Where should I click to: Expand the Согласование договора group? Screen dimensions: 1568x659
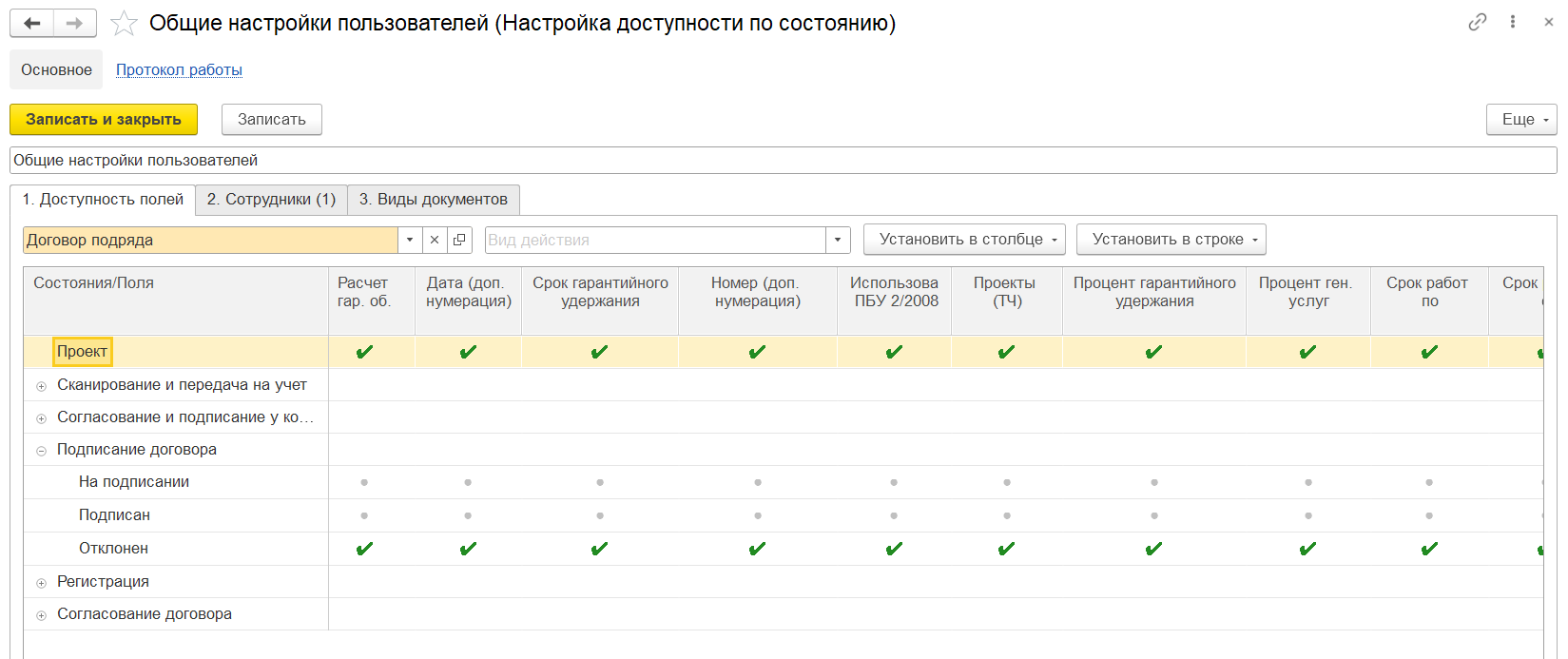41,615
